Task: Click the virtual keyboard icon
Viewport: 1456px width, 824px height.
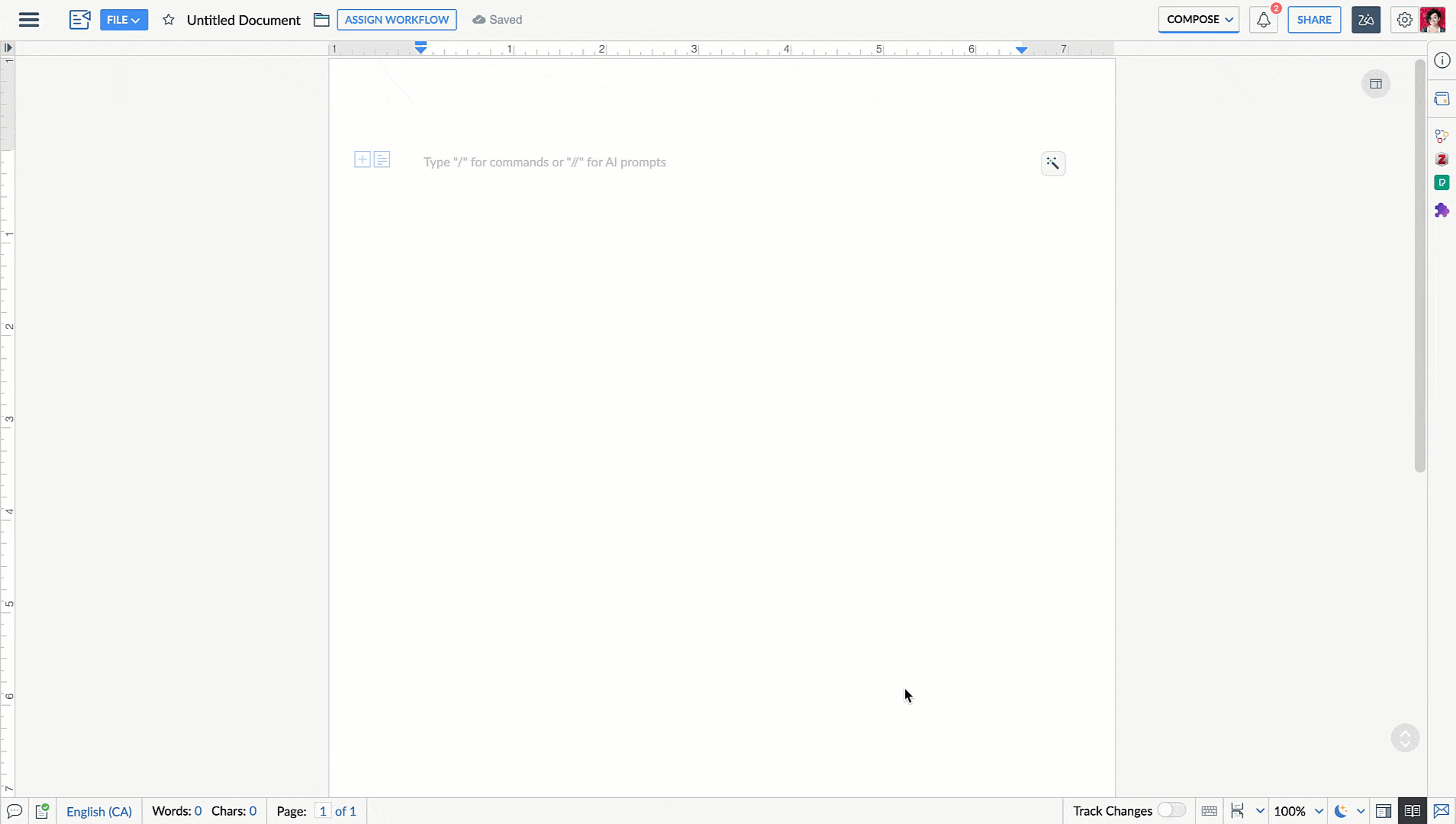Action: click(x=1209, y=811)
